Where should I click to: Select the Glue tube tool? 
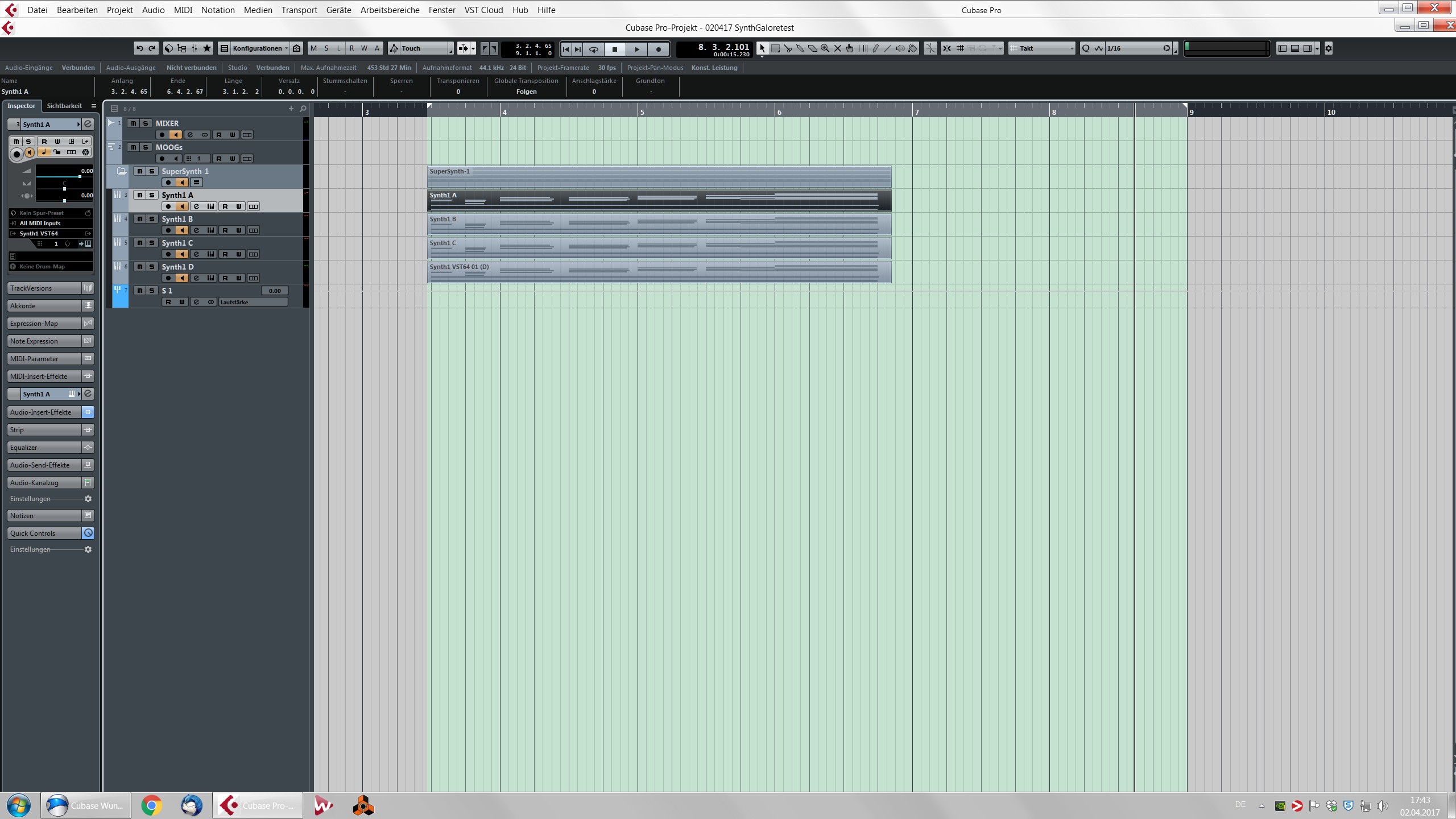(x=800, y=48)
